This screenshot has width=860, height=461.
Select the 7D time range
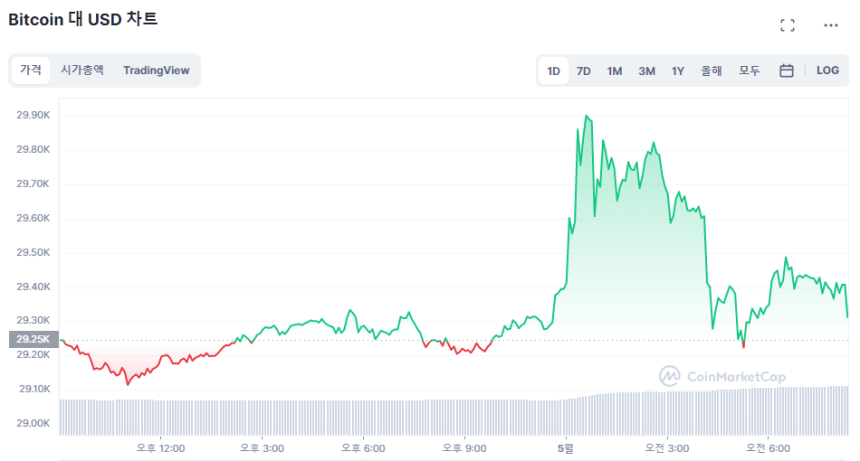tap(584, 71)
